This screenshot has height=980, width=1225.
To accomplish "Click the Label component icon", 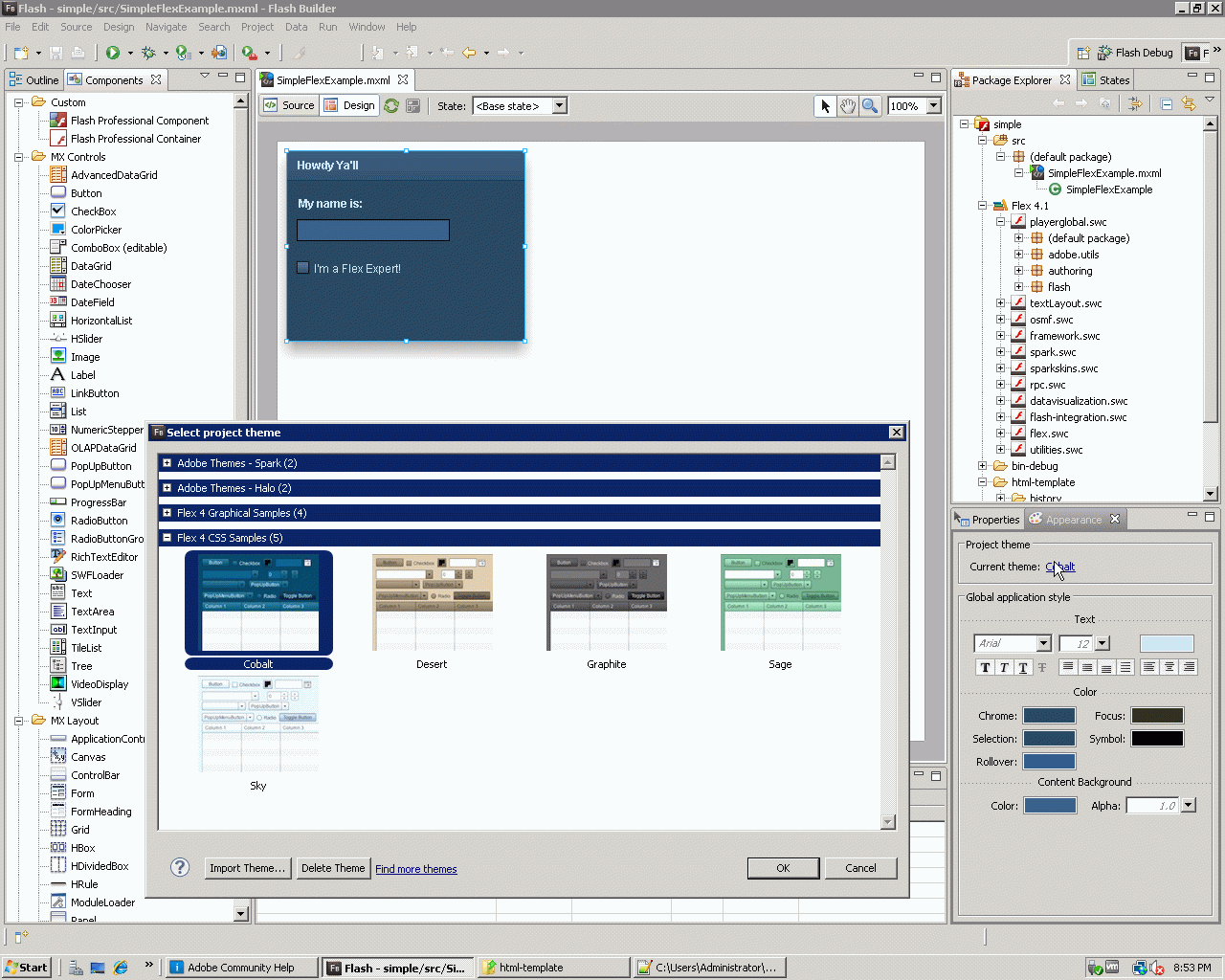I will tap(58, 375).
